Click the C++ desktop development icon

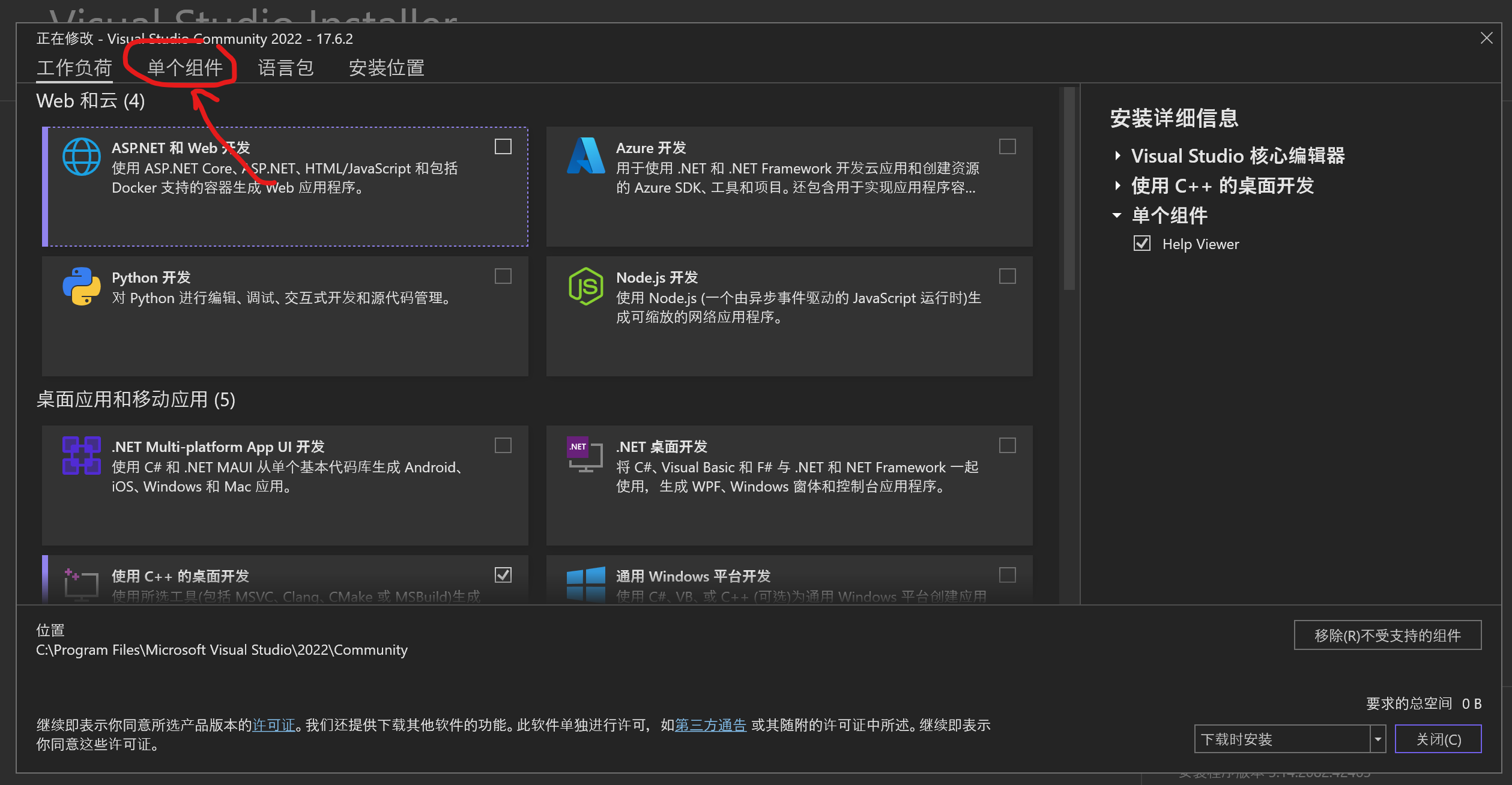click(x=82, y=584)
